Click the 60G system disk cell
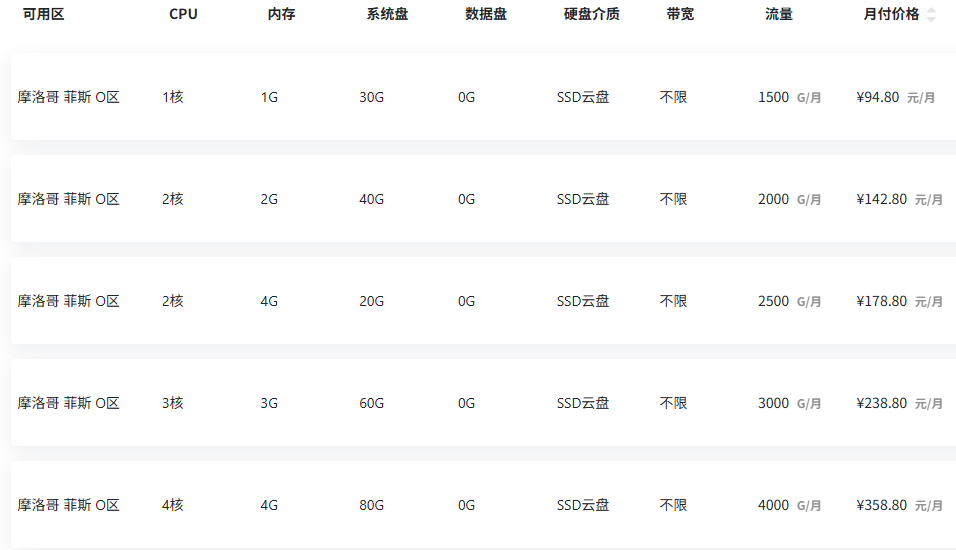 pos(371,403)
